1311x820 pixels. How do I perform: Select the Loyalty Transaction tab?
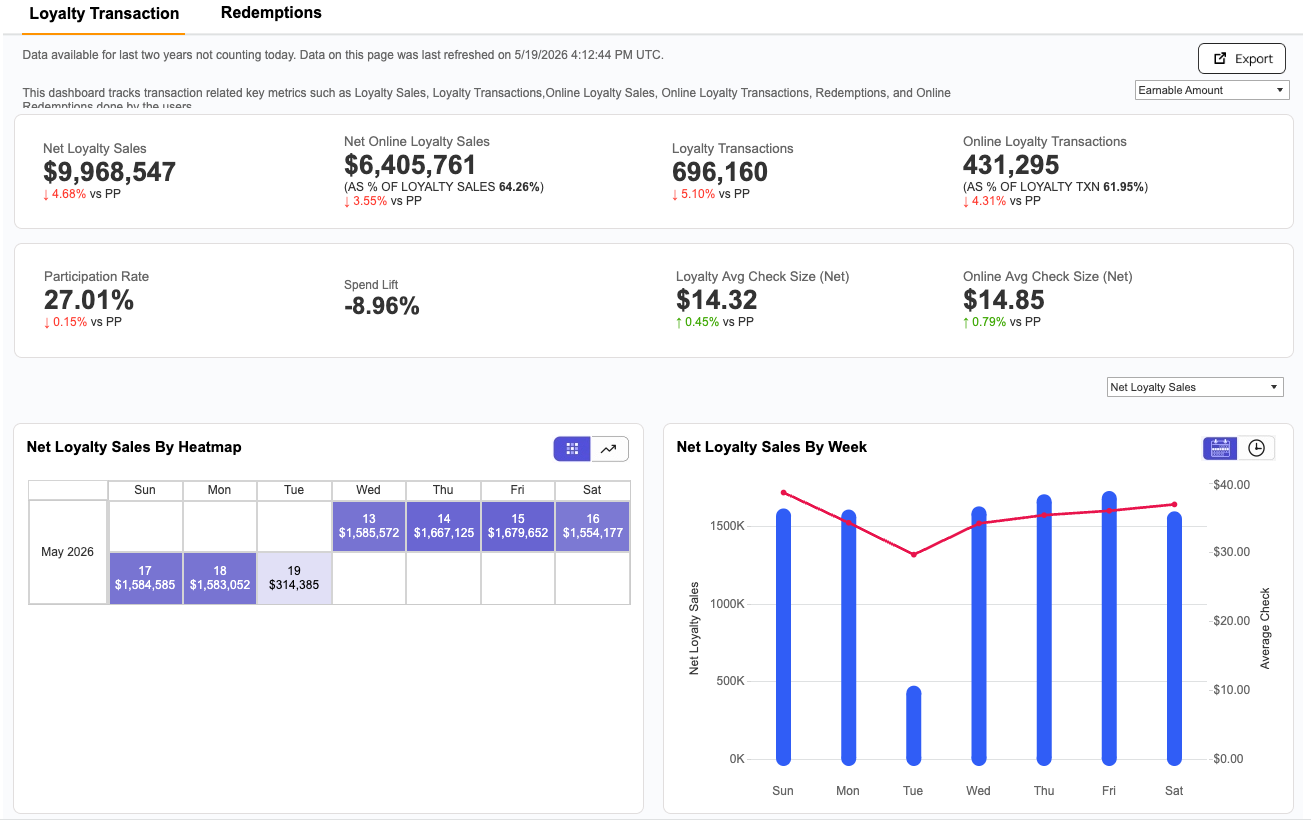tap(104, 14)
